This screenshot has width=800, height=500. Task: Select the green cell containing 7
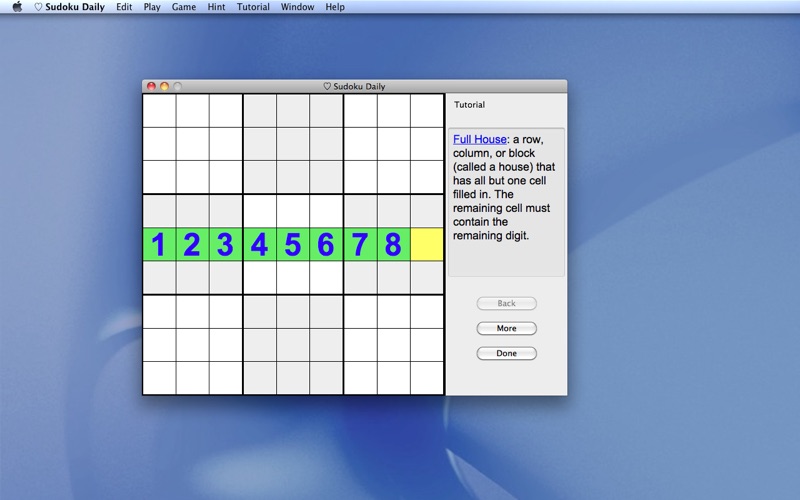(x=360, y=244)
